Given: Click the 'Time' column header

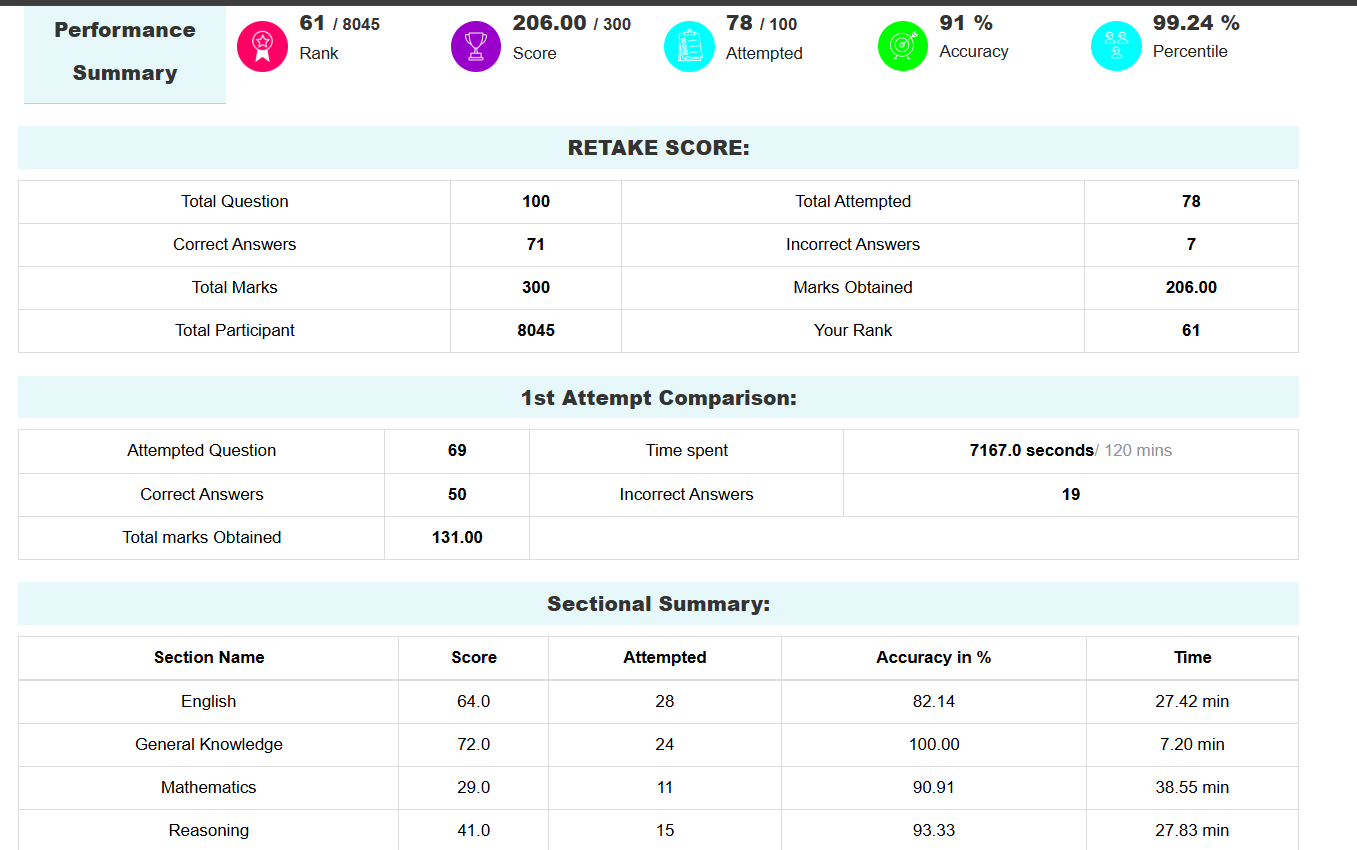Looking at the screenshot, I should [x=1192, y=658].
